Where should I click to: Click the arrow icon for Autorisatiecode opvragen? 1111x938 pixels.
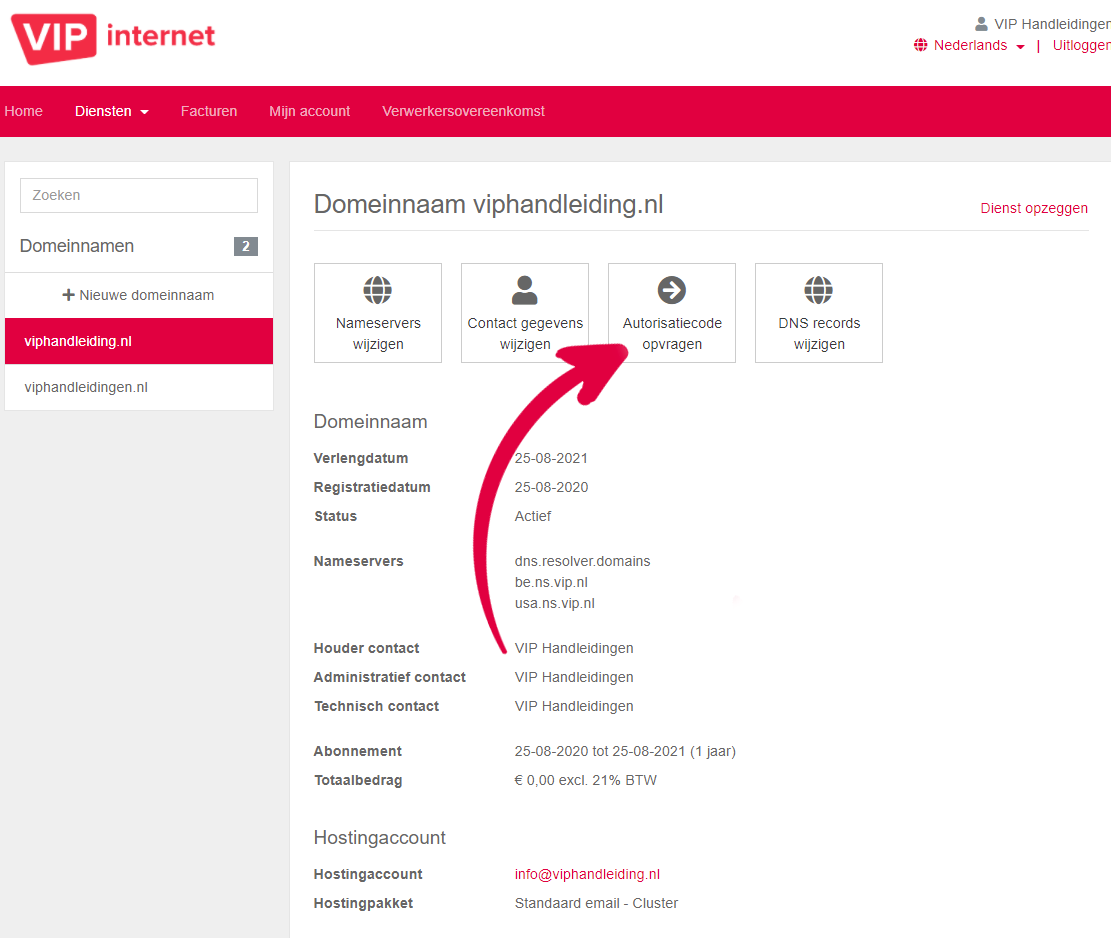pyautogui.click(x=672, y=290)
